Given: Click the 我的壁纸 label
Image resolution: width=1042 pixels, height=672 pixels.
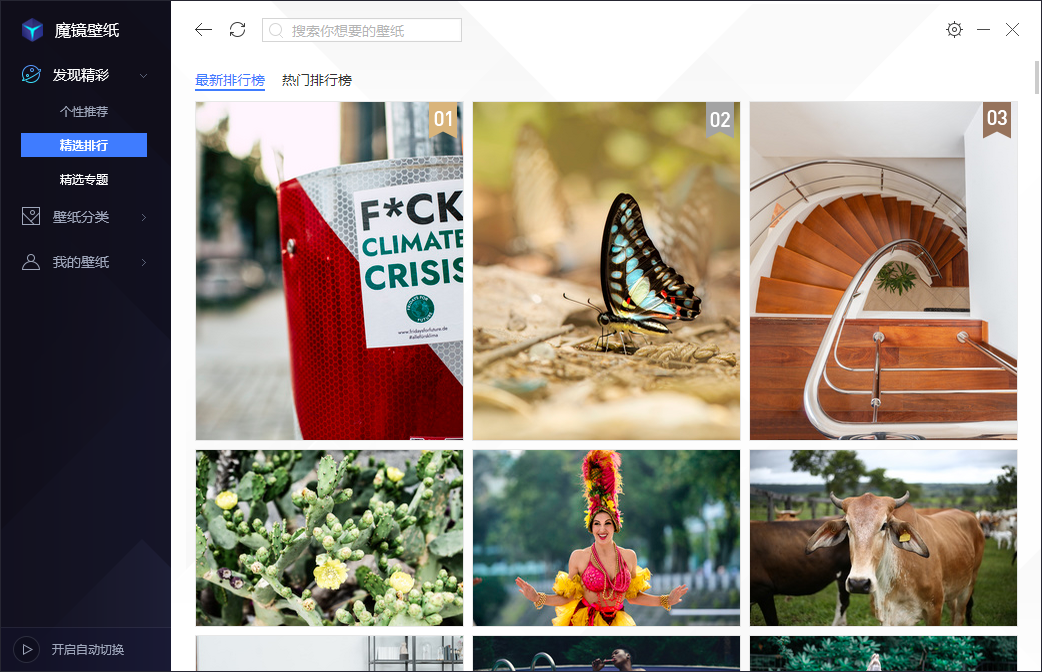Looking at the screenshot, I should point(81,263).
